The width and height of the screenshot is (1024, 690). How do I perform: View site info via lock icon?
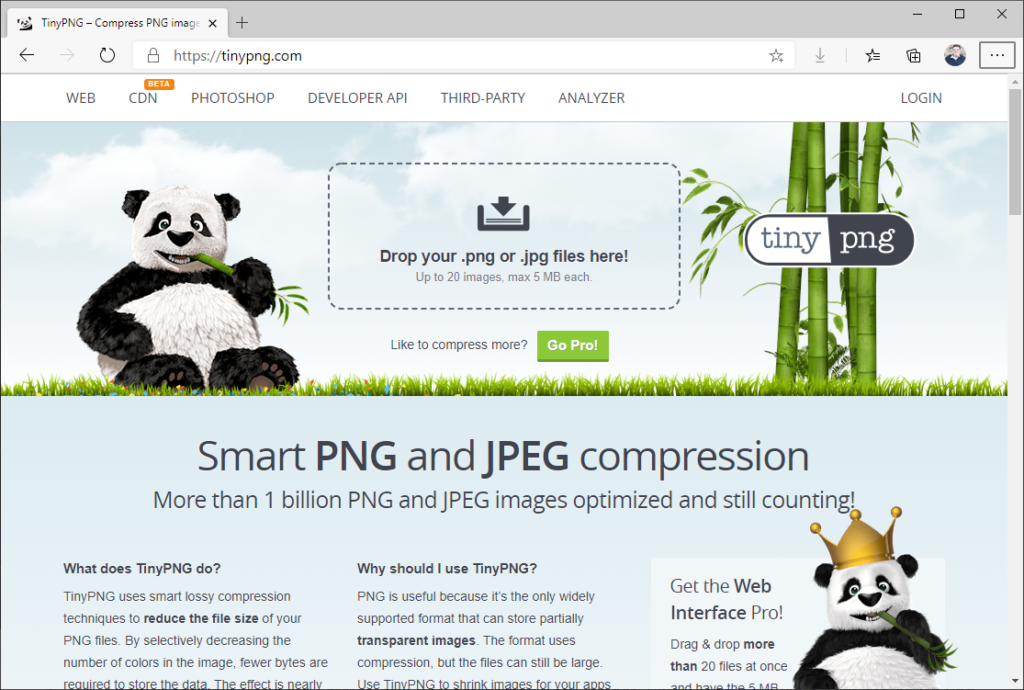click(x=153, y=55)
